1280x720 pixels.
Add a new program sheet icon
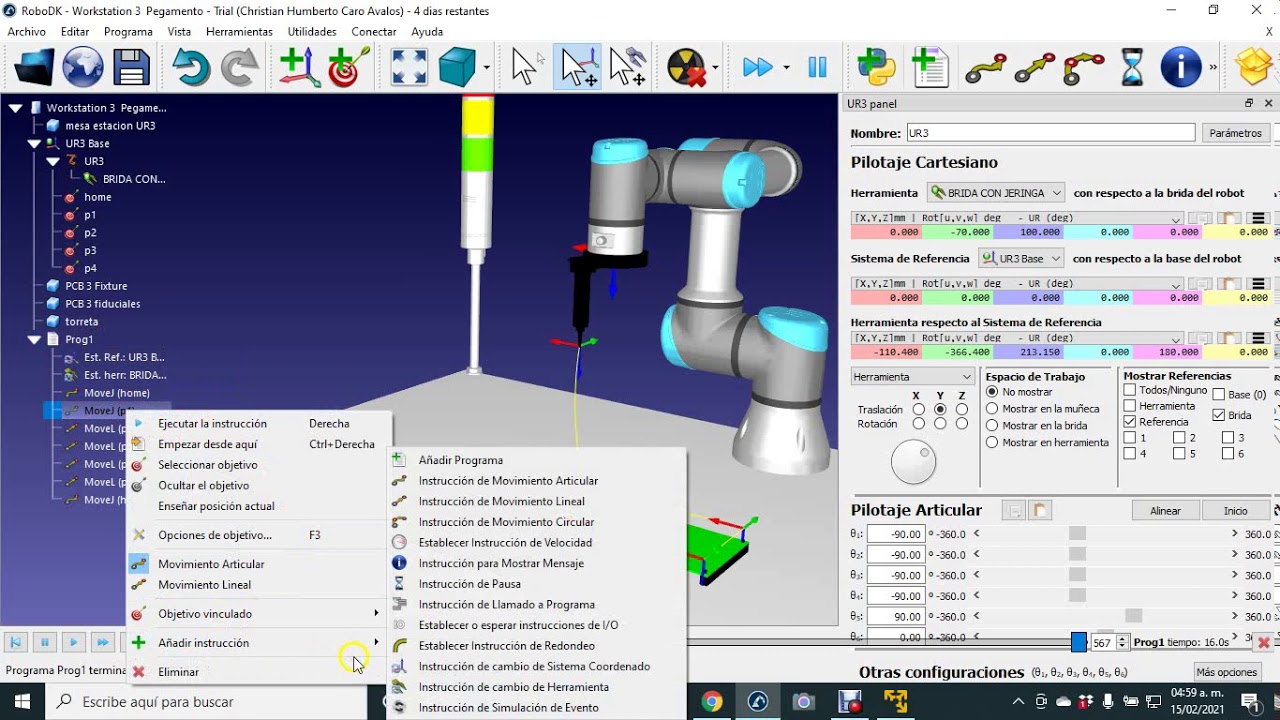pyautogui.click(x=930, y=68)
